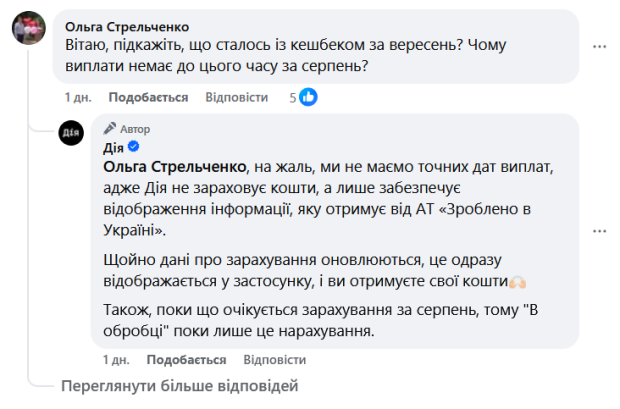Screen dimensions: 620x409
Task: Click the Автор pen badge icon
Action: (x=110, y=130)
